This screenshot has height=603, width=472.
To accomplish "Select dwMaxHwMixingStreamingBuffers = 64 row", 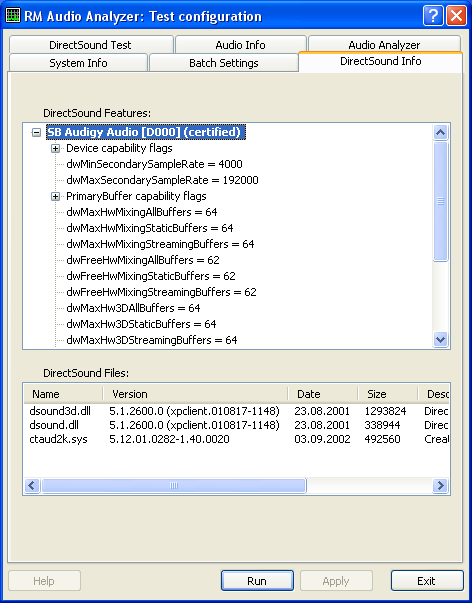I will click(x=160, y=244).
